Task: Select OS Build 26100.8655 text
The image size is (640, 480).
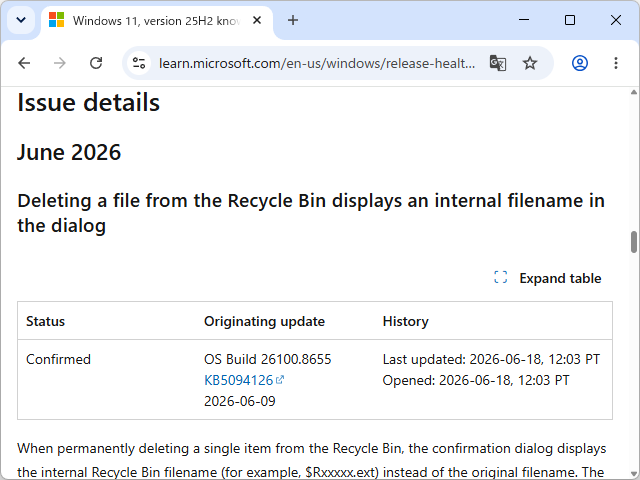Action: 267,360
